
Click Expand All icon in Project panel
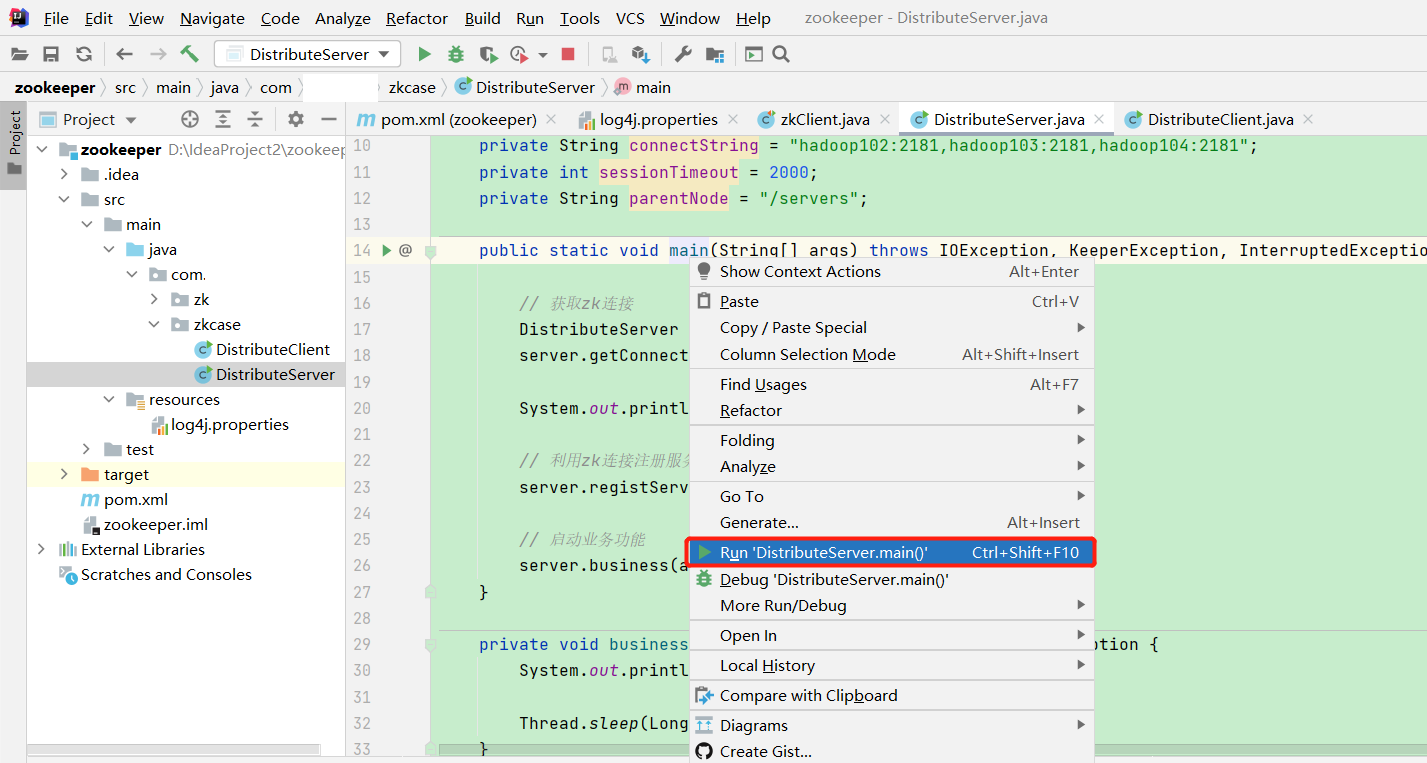(223, 119)
